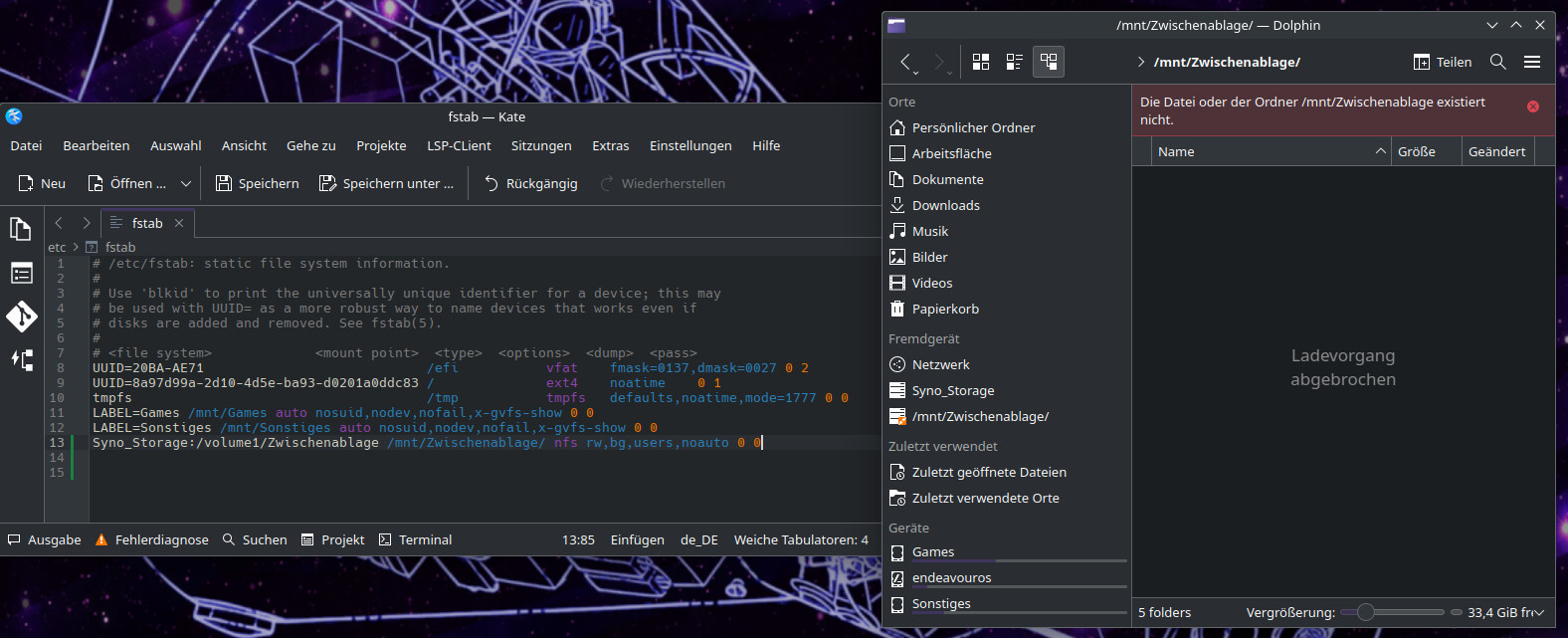
Task: Open the Projekte menu
Action: [x=381, y=145]
